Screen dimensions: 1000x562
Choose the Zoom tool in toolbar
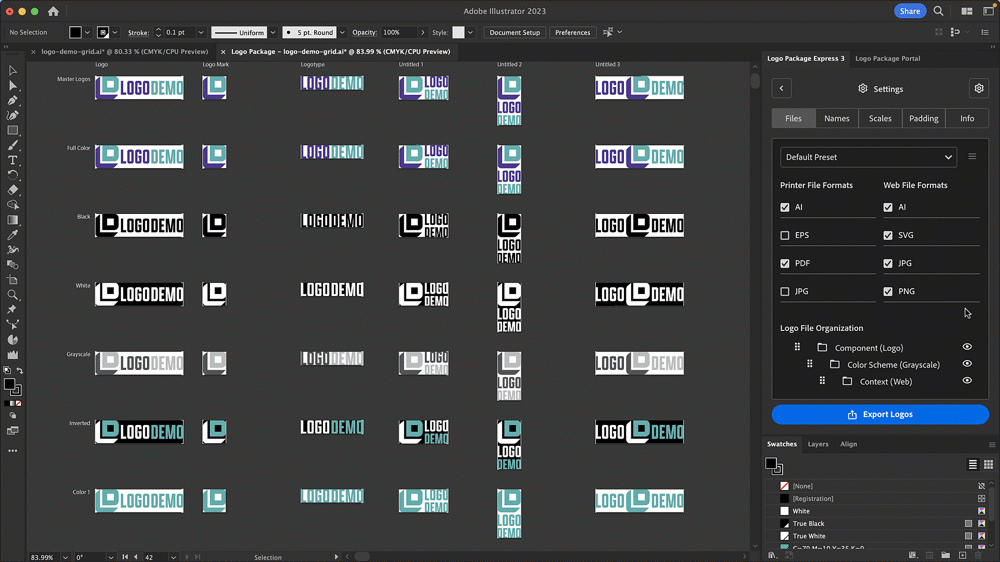pyautogui.click(x=13, y=295)
